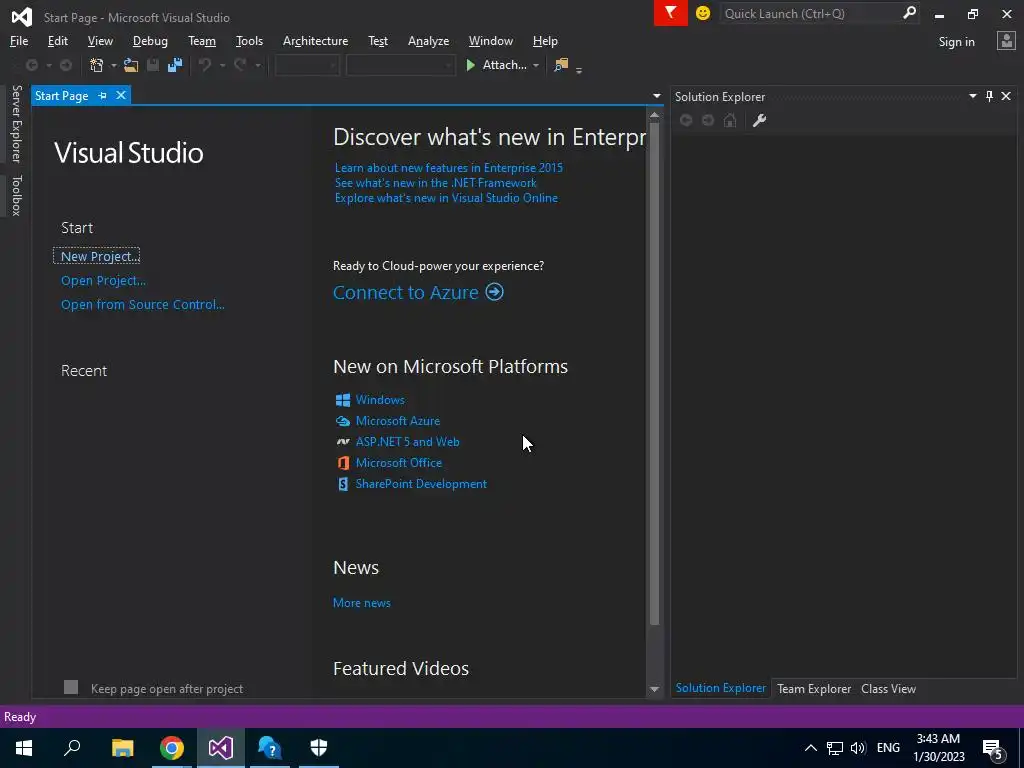The width and height of the screenshot is (1024, 768).
Task: Click the Start Page scroll down arrow
Action: [x=654, y=689]
